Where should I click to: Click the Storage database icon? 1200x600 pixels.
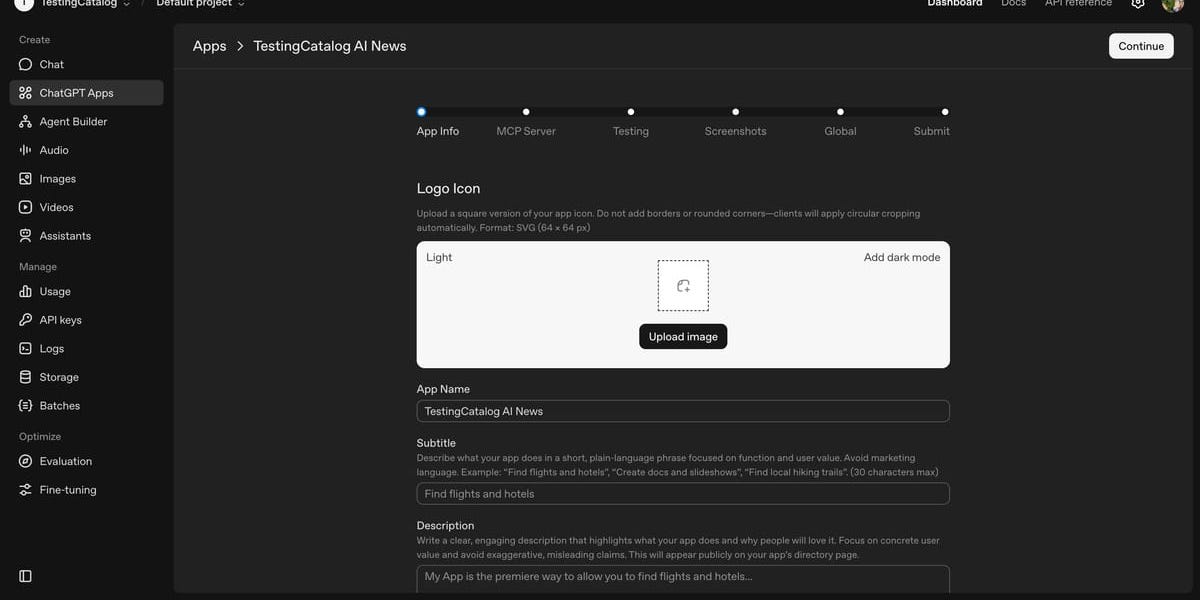click(x=26, y=377)
